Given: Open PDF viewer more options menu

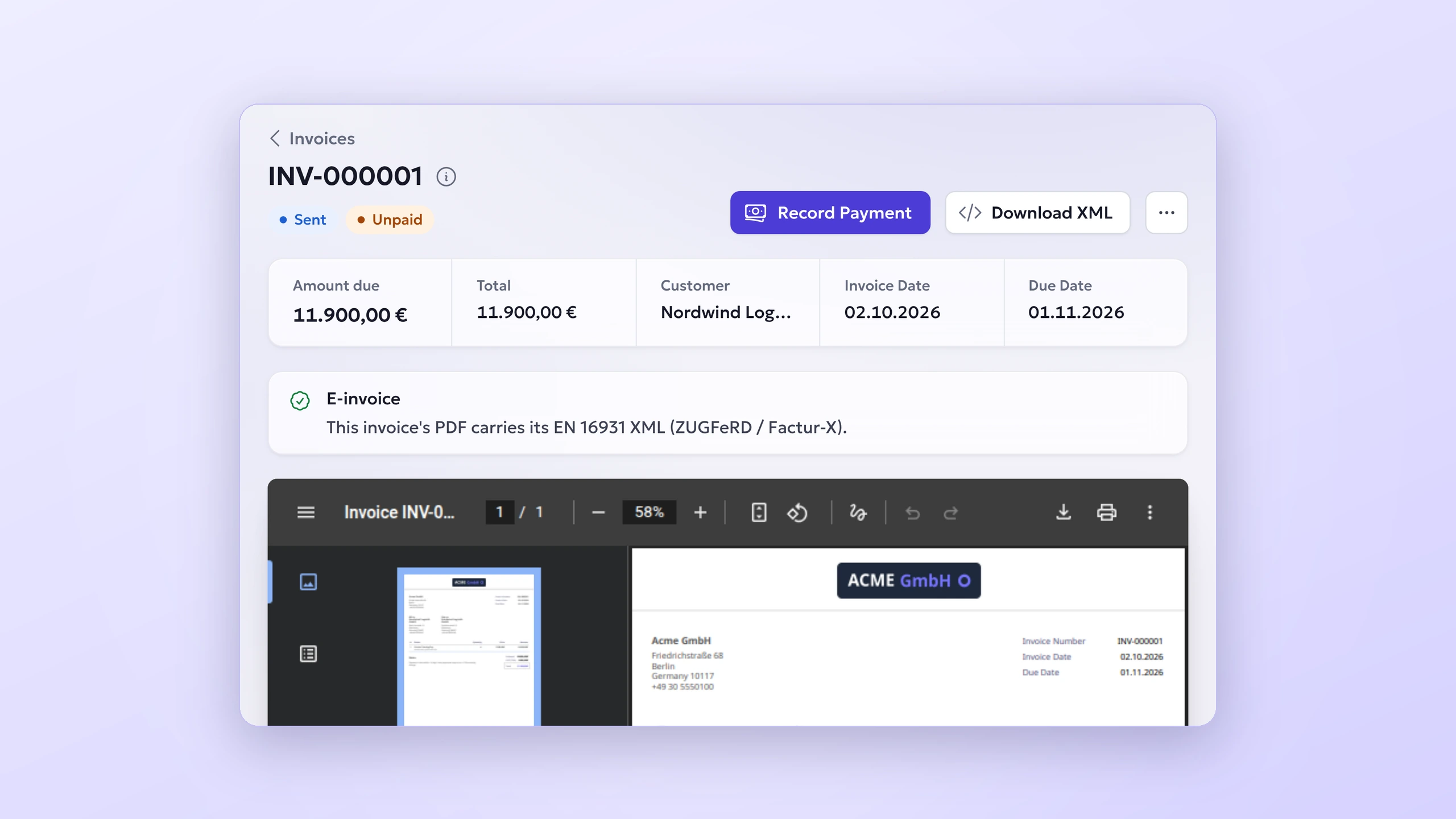Looking at the screenshot, I should tap(1149, 512).
